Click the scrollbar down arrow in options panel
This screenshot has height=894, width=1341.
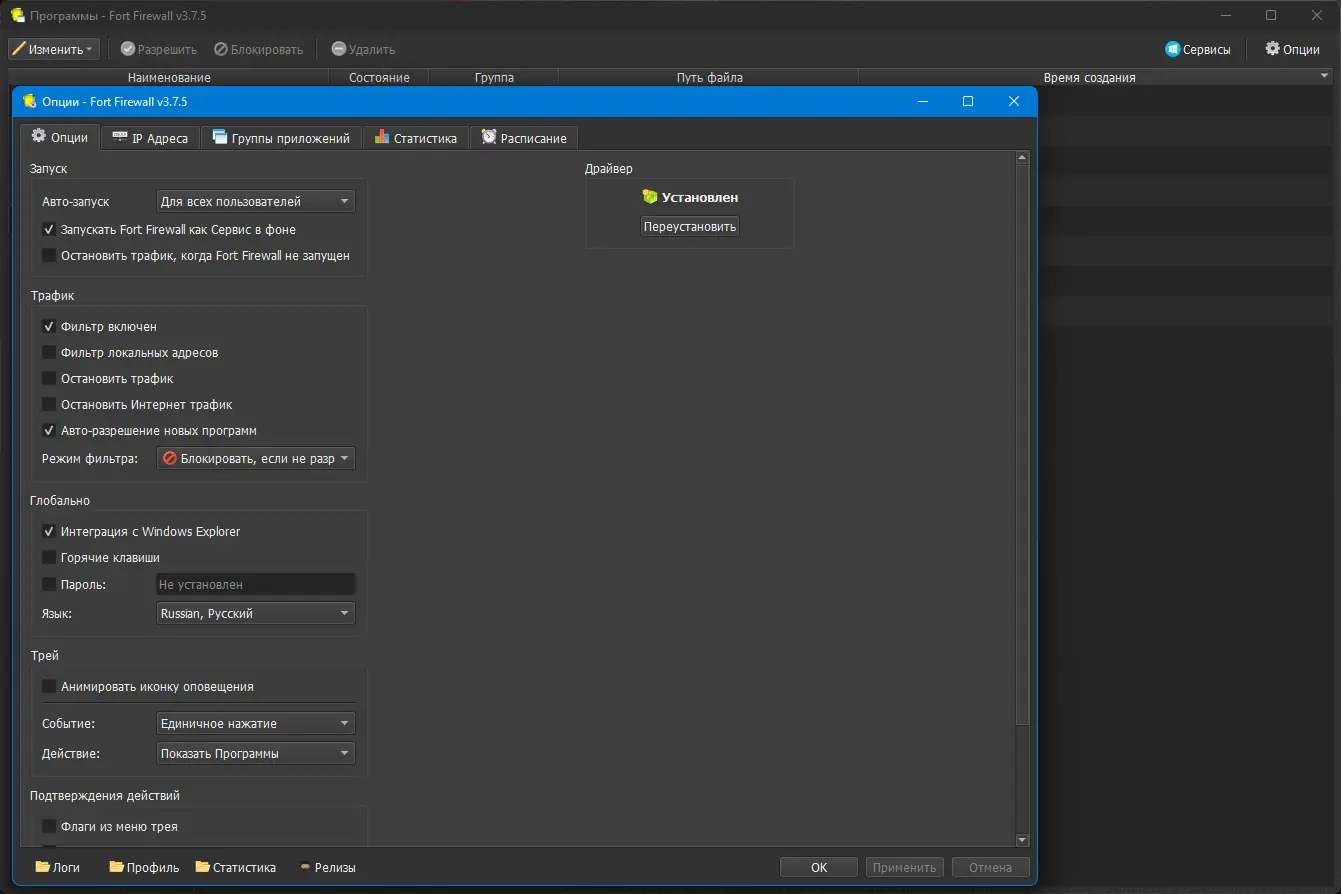1022,840
